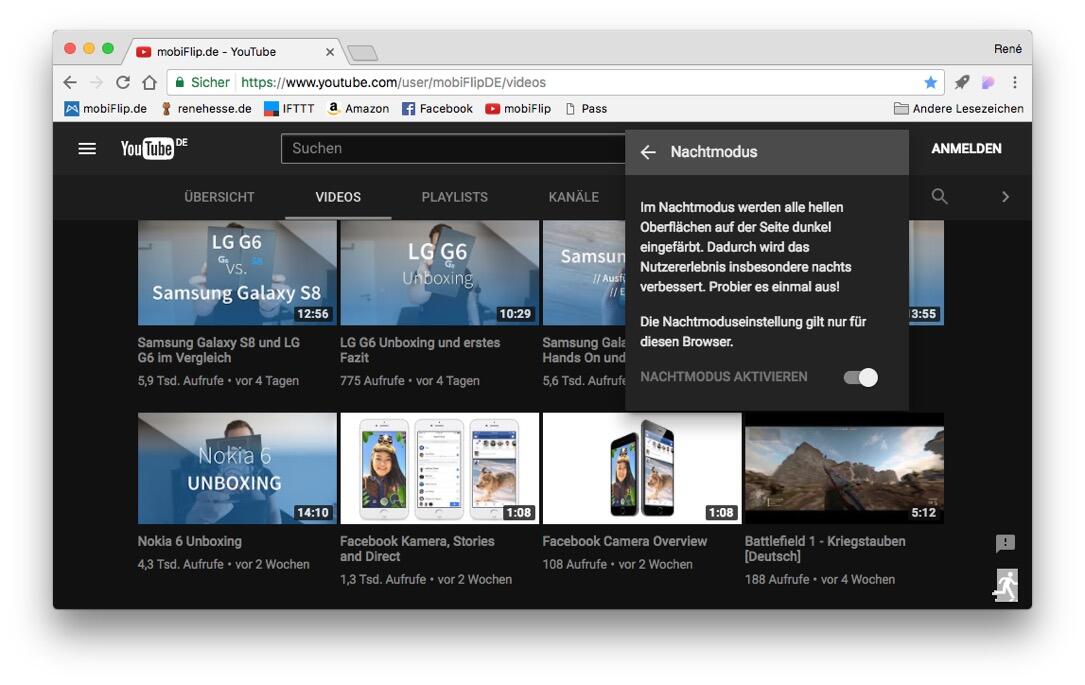Click the Chrome home button

149,82
